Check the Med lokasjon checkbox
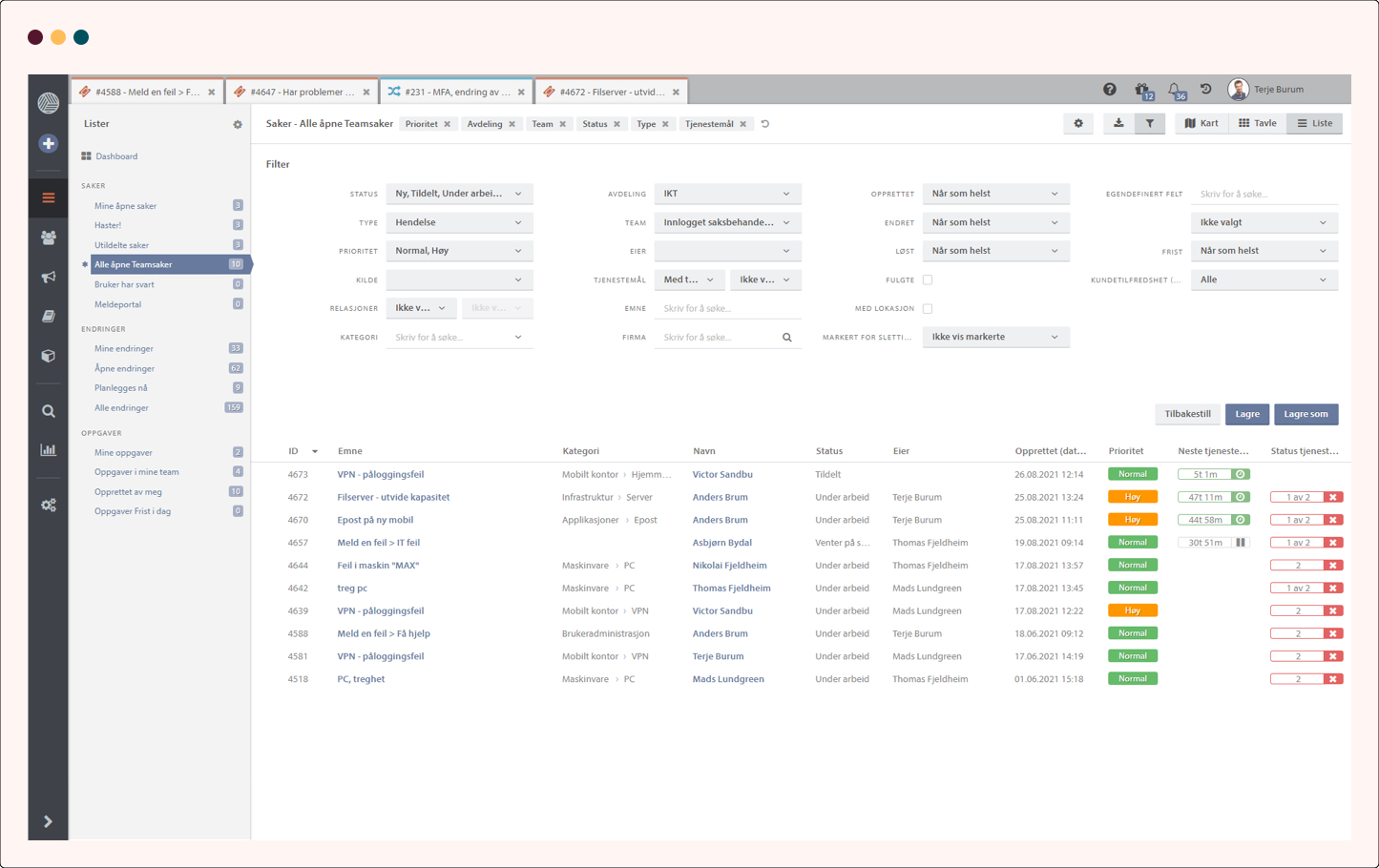 coord(928,309)
